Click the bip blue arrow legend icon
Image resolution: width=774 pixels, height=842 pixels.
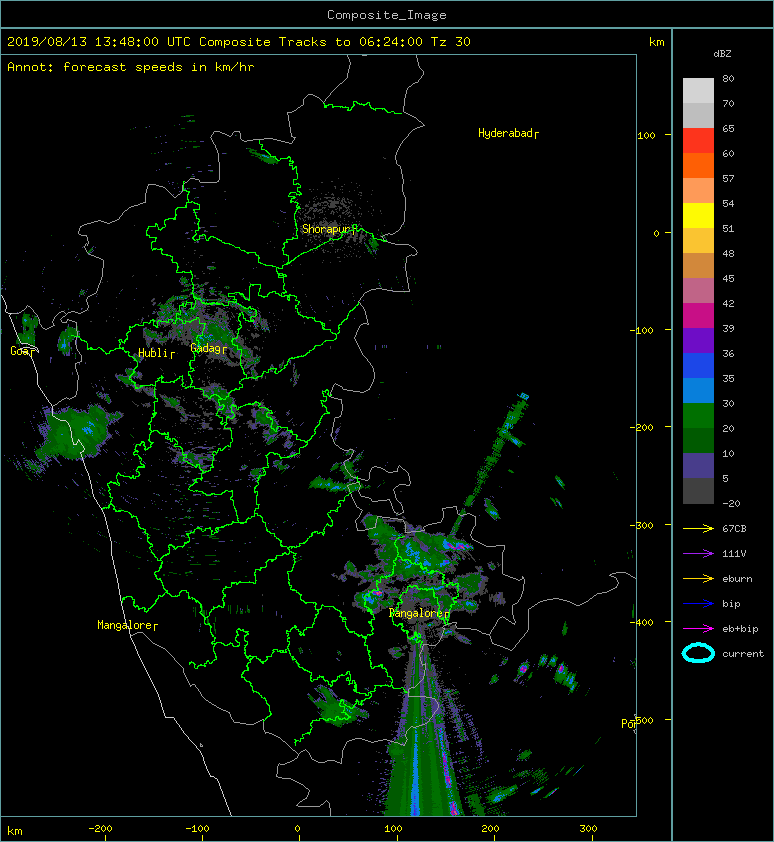pyautogui.click(x=698, y=604)
